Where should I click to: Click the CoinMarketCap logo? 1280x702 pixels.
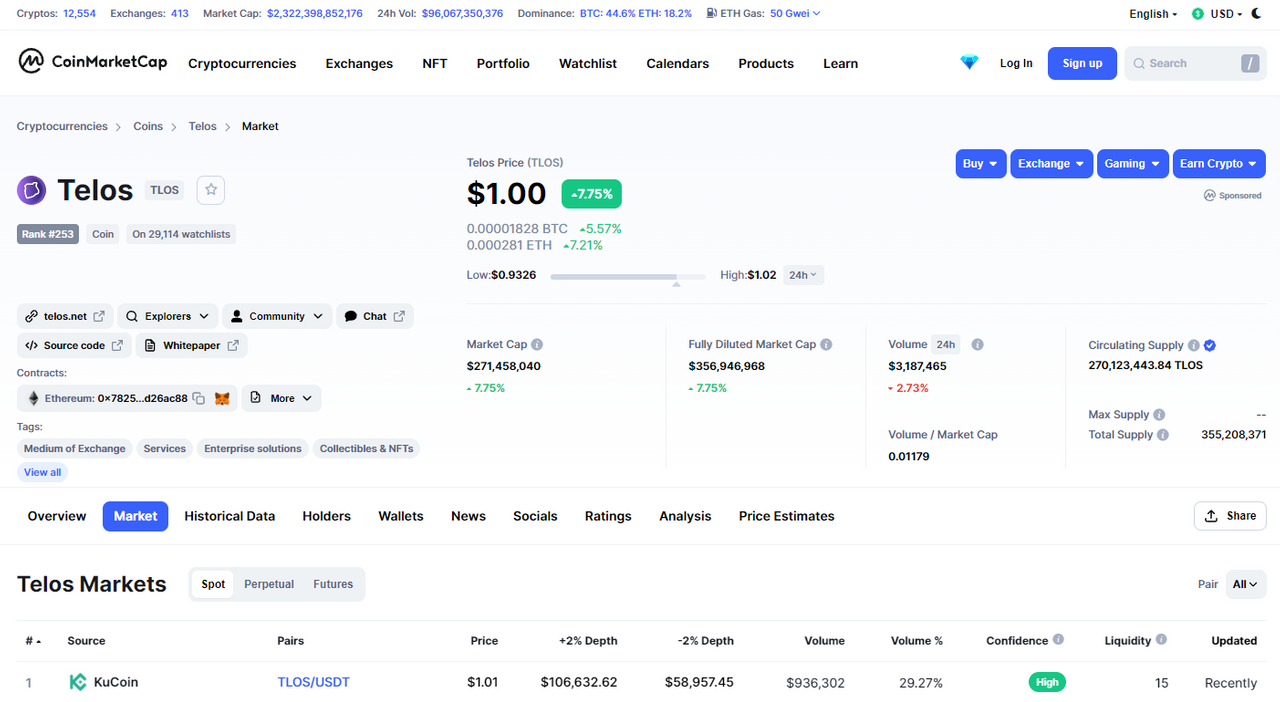point(92,62)
